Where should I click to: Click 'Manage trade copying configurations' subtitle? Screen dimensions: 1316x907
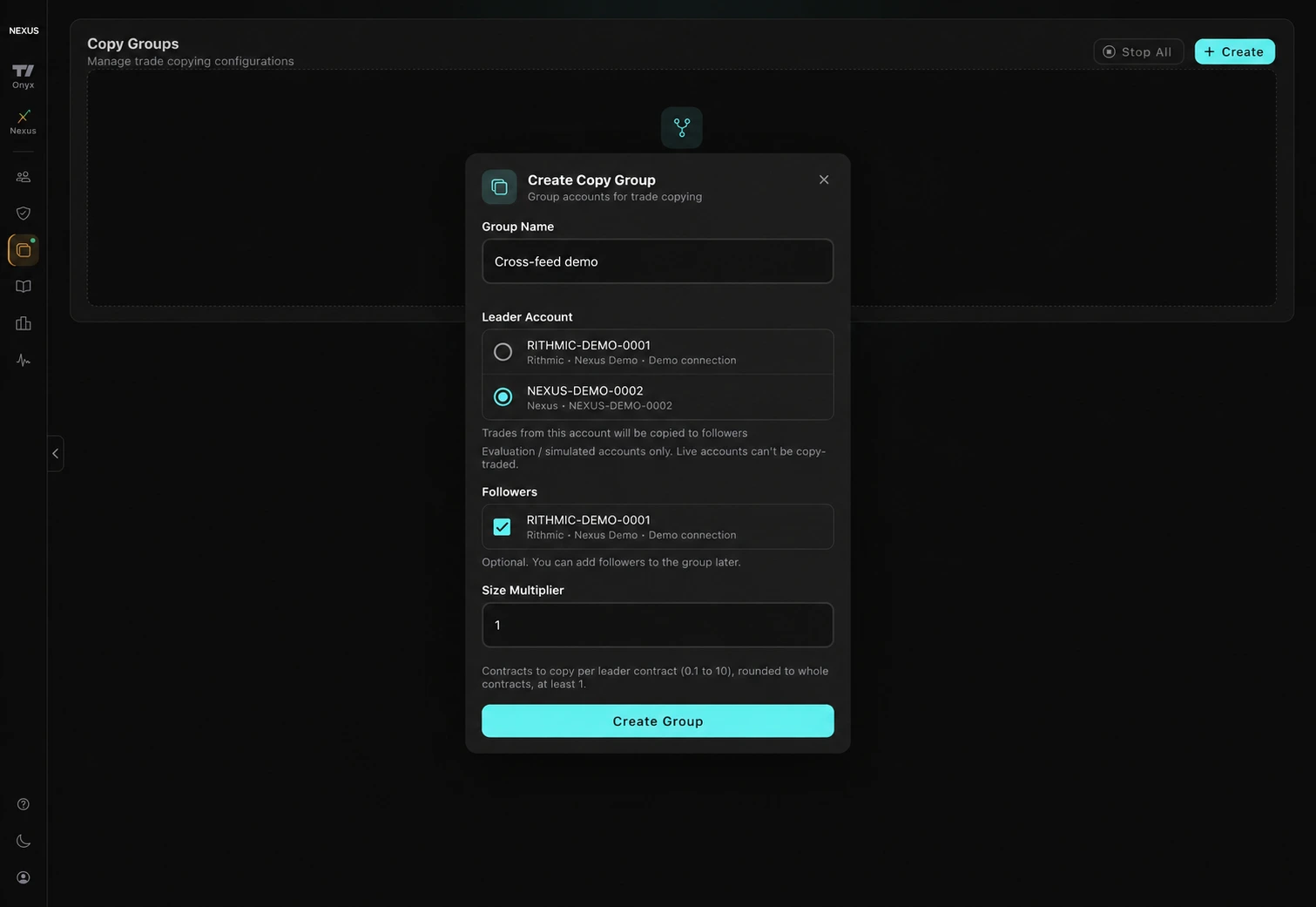coord(191,61)
